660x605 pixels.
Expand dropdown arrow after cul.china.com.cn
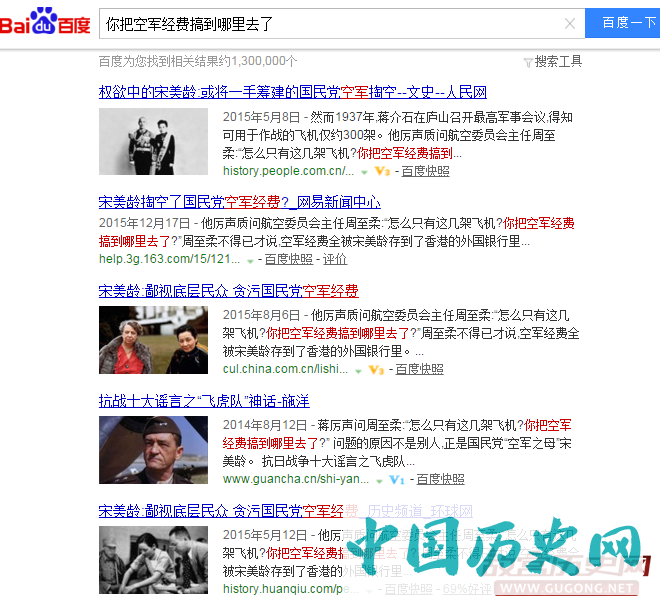(358, 371)
